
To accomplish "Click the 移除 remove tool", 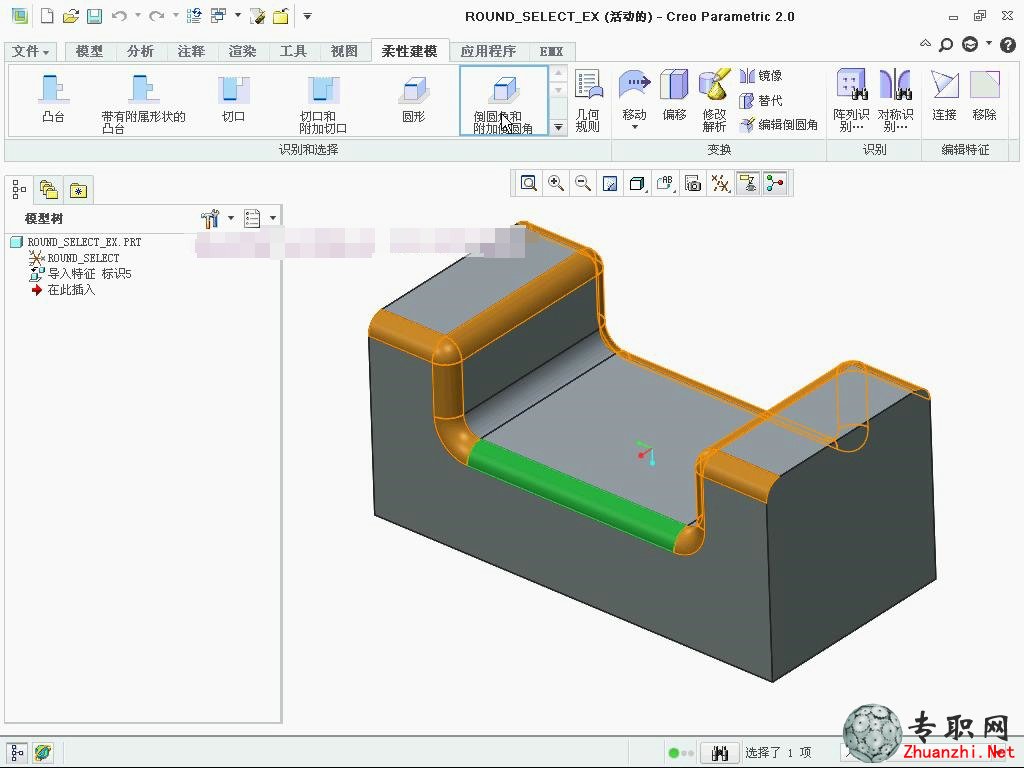I will (x=984, y=95).
